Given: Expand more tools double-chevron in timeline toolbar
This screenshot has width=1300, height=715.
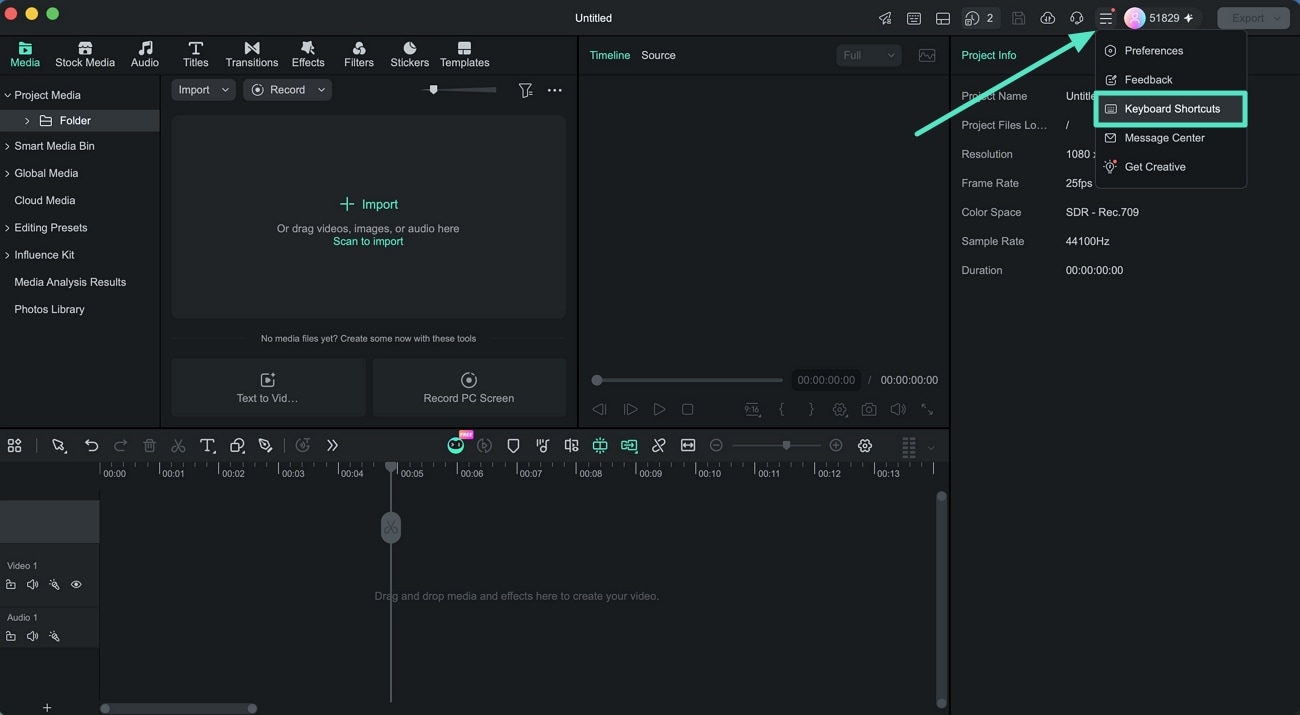Looking at the screenshot, I should 332,446.
